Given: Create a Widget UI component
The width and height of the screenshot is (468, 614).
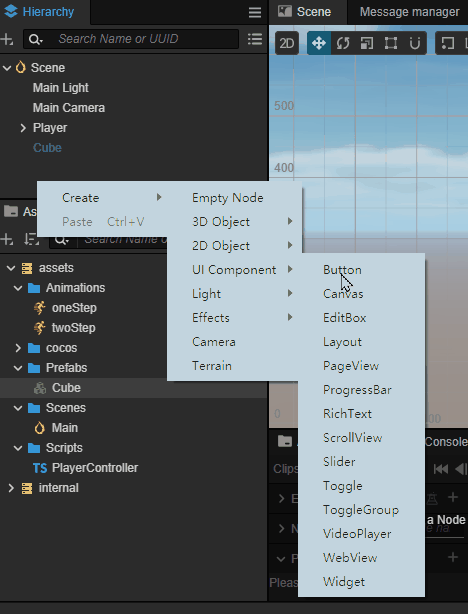Looking at the screenshot, I should click(x=361, y=581).
